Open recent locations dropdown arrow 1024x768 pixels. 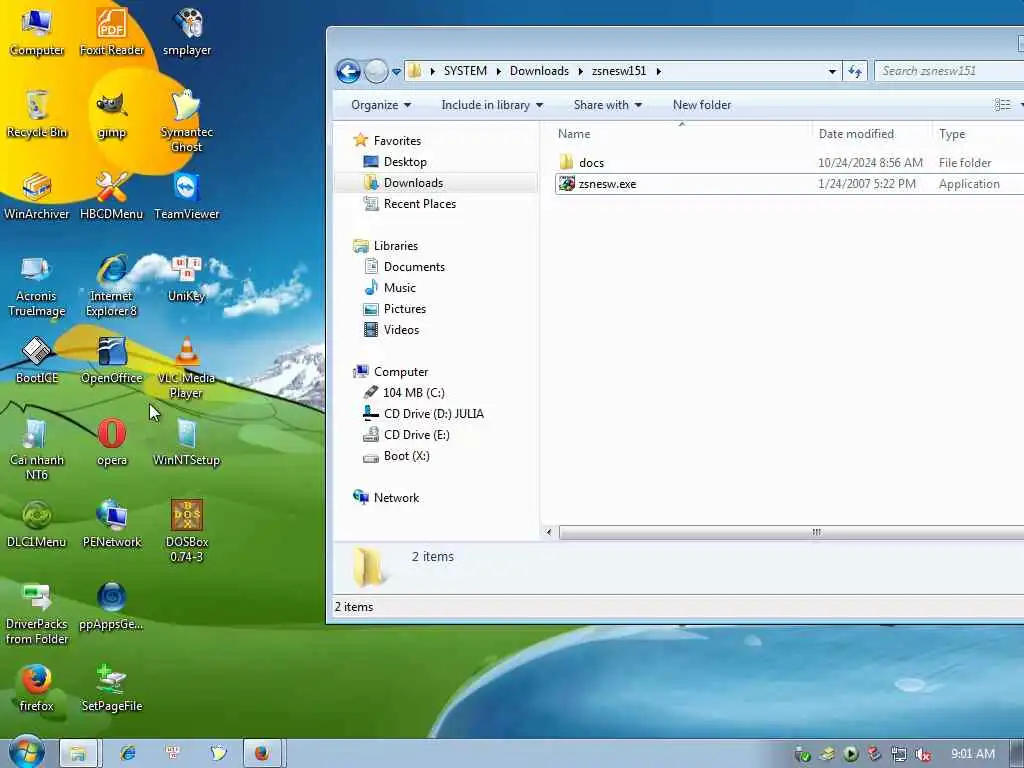(x=396, y=71)
